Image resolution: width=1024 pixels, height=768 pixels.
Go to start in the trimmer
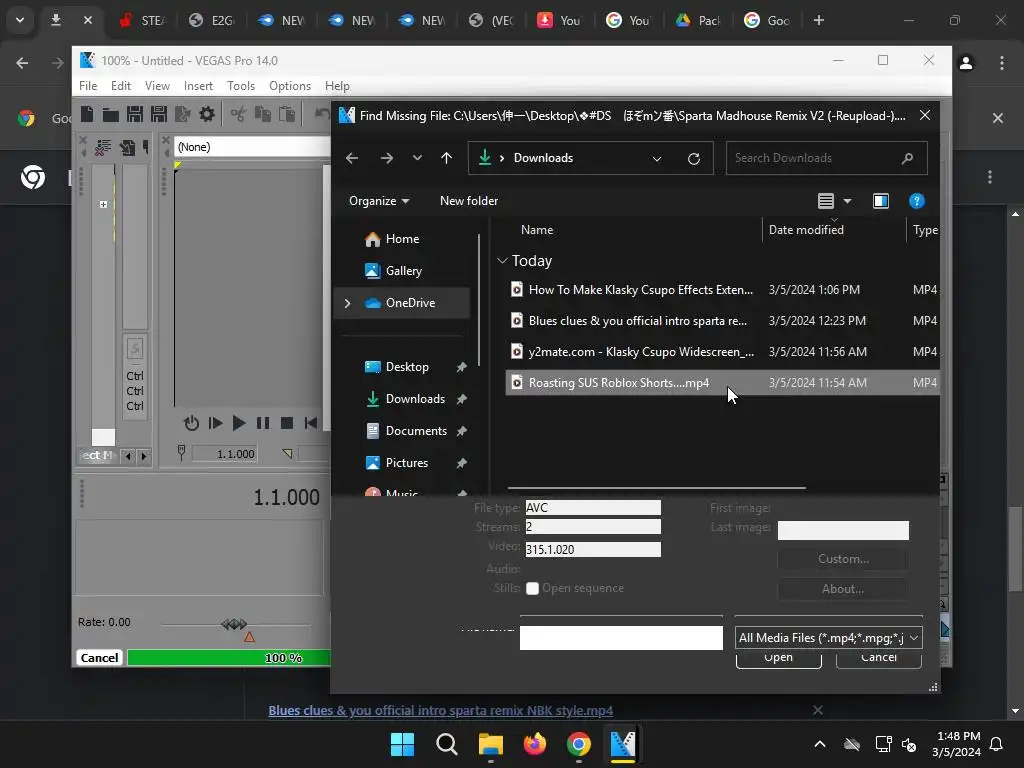coord(311,423)
